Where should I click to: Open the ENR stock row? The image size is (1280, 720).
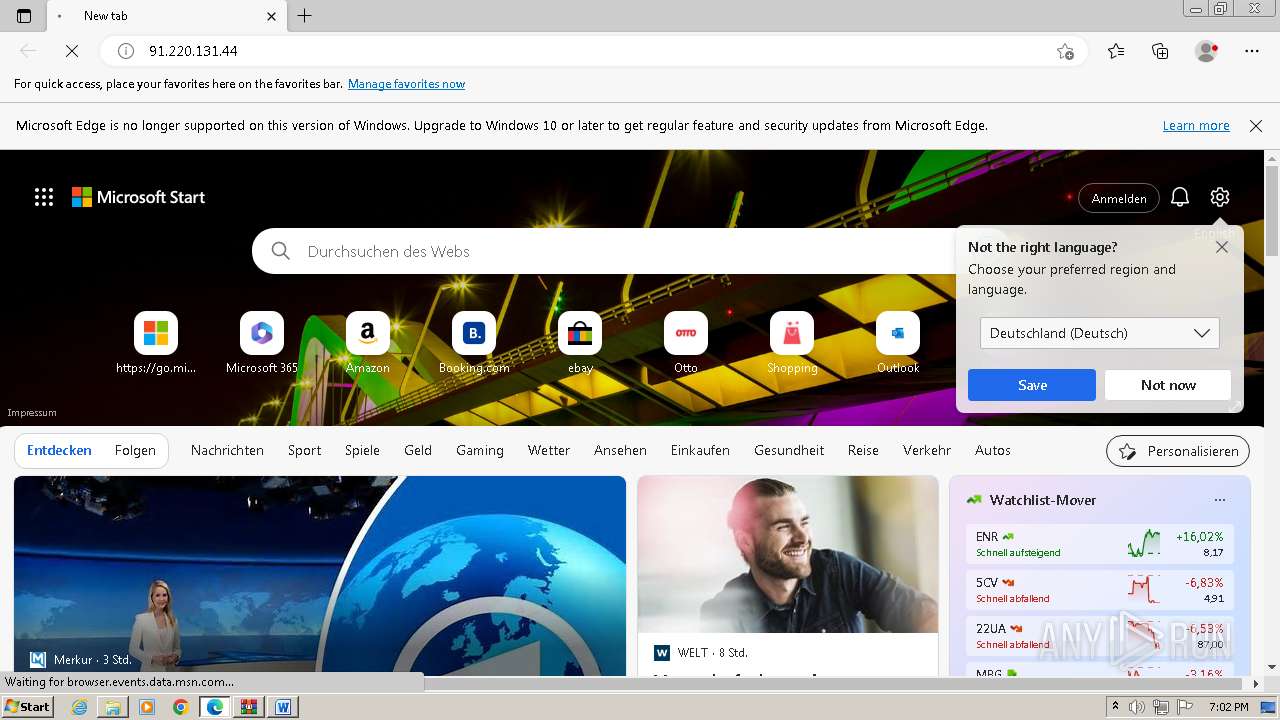pyautogui.click(x=1100, y=544)
